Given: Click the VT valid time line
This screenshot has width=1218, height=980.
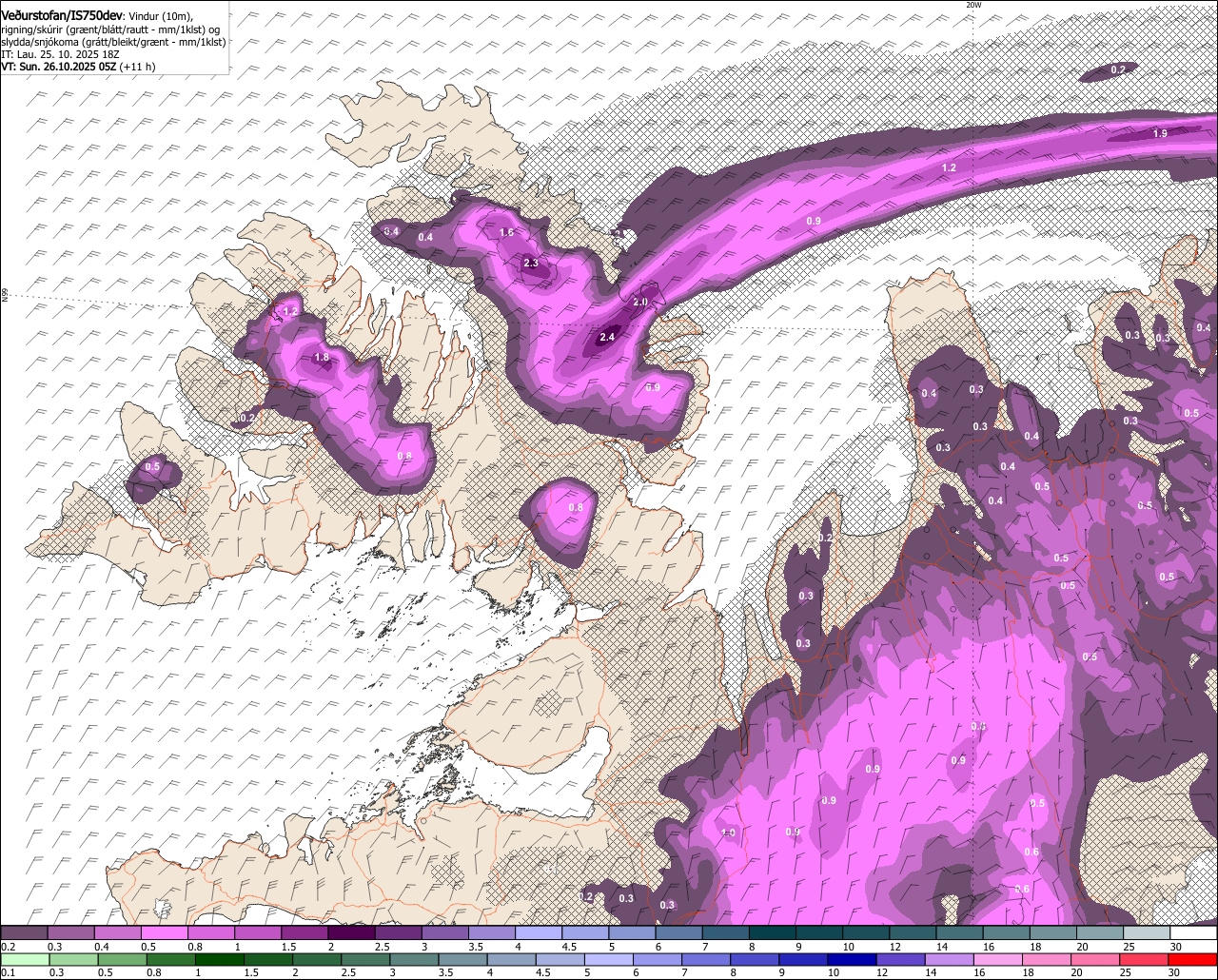Looking at the screenshot, I should pyautogui.click(x=78, y=67).
